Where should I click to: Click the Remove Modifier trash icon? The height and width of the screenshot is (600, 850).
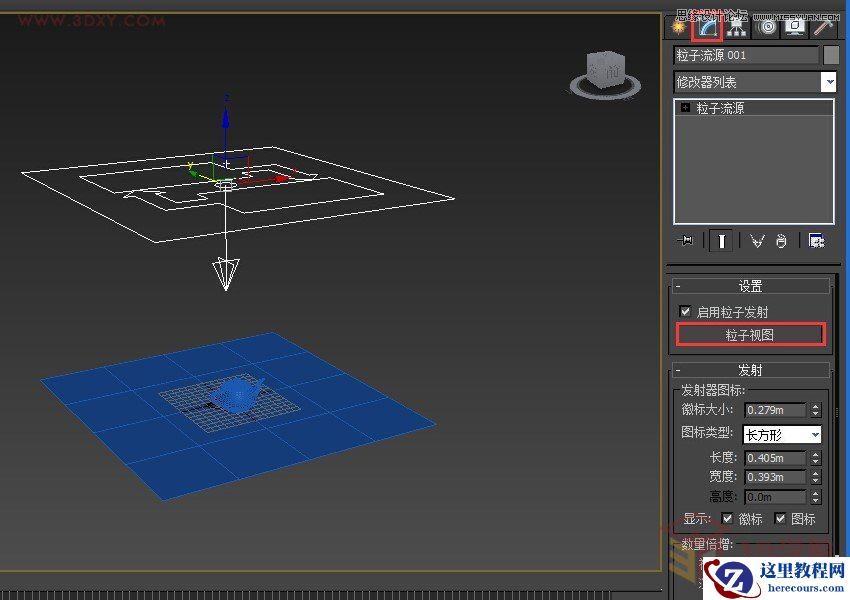click(x=782, y=240)
